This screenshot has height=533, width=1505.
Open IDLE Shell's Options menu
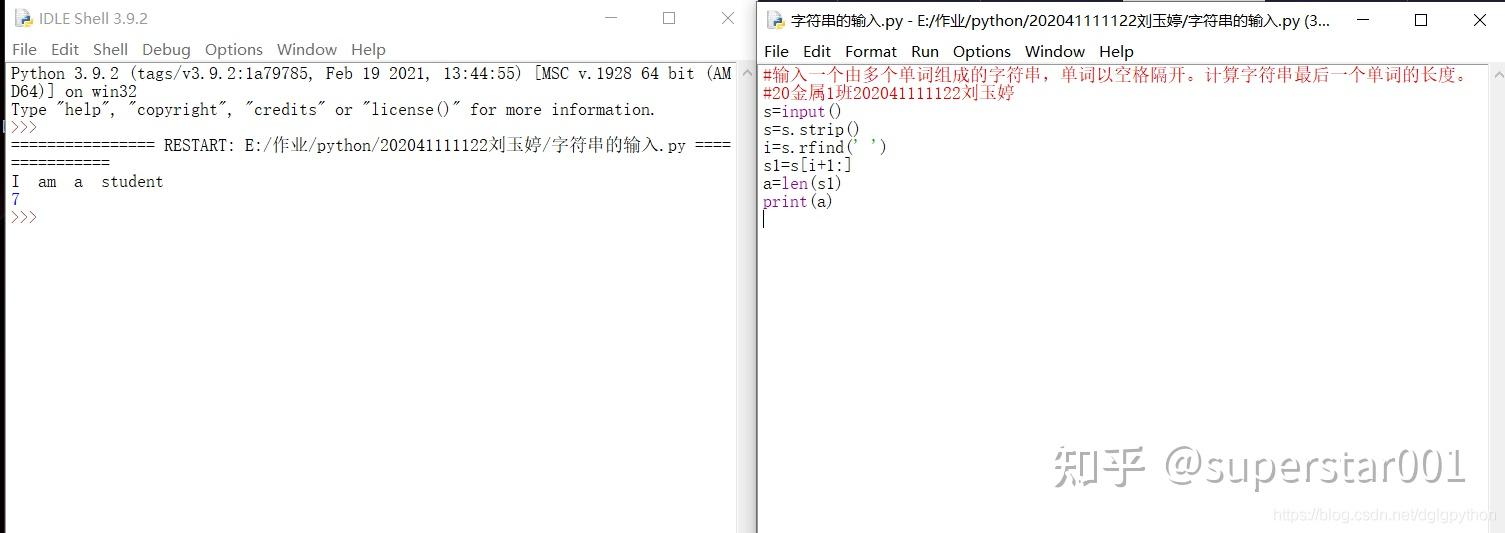tap(234, 49)
